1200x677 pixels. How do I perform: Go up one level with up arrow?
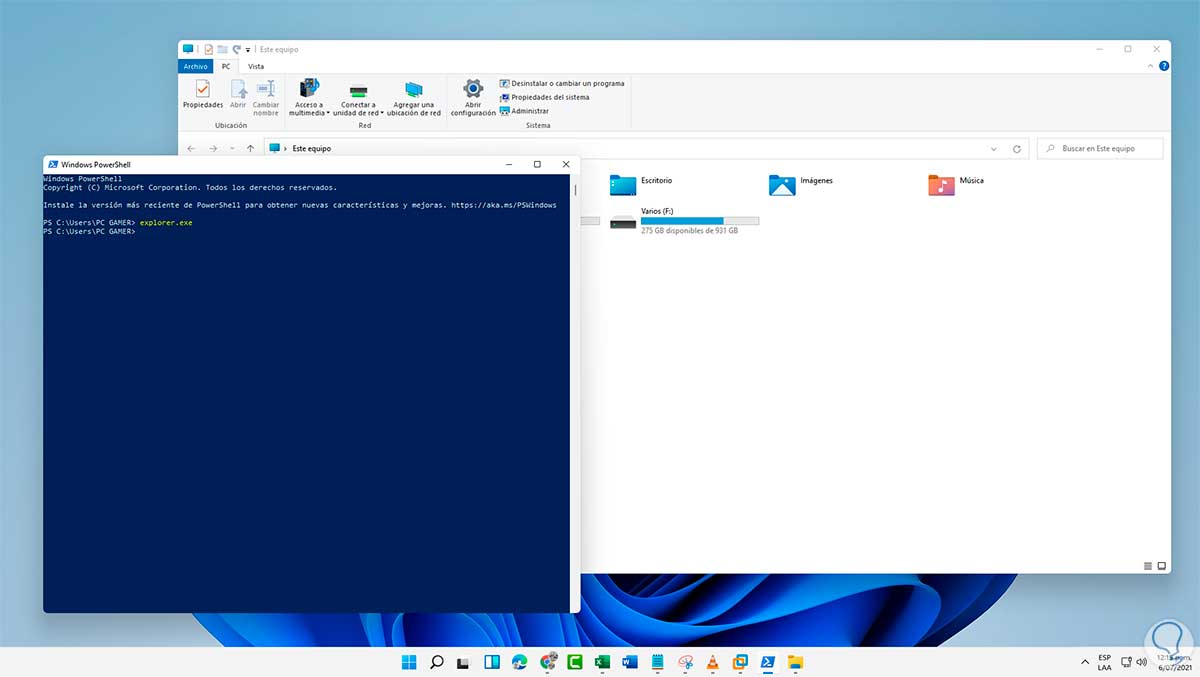(250, 148)
